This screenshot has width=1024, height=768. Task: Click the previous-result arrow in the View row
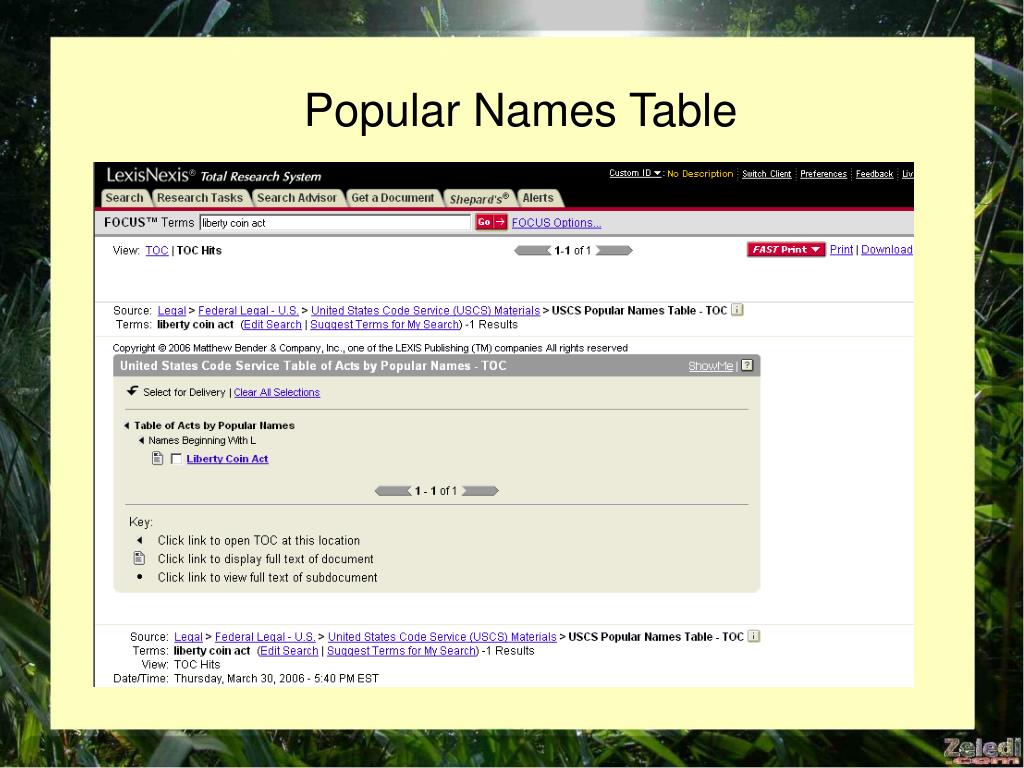point(532,250)
